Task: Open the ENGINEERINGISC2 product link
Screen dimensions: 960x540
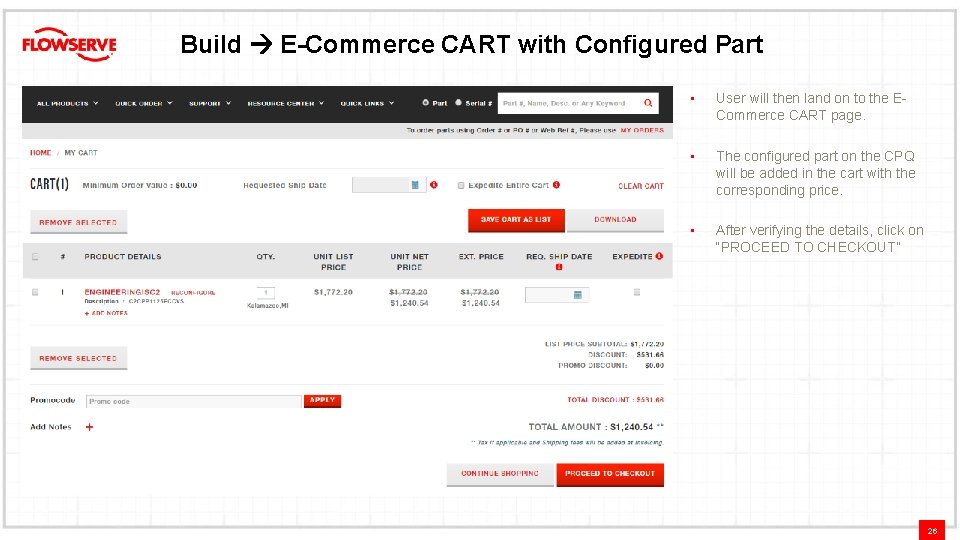Action: click(122, 292)
